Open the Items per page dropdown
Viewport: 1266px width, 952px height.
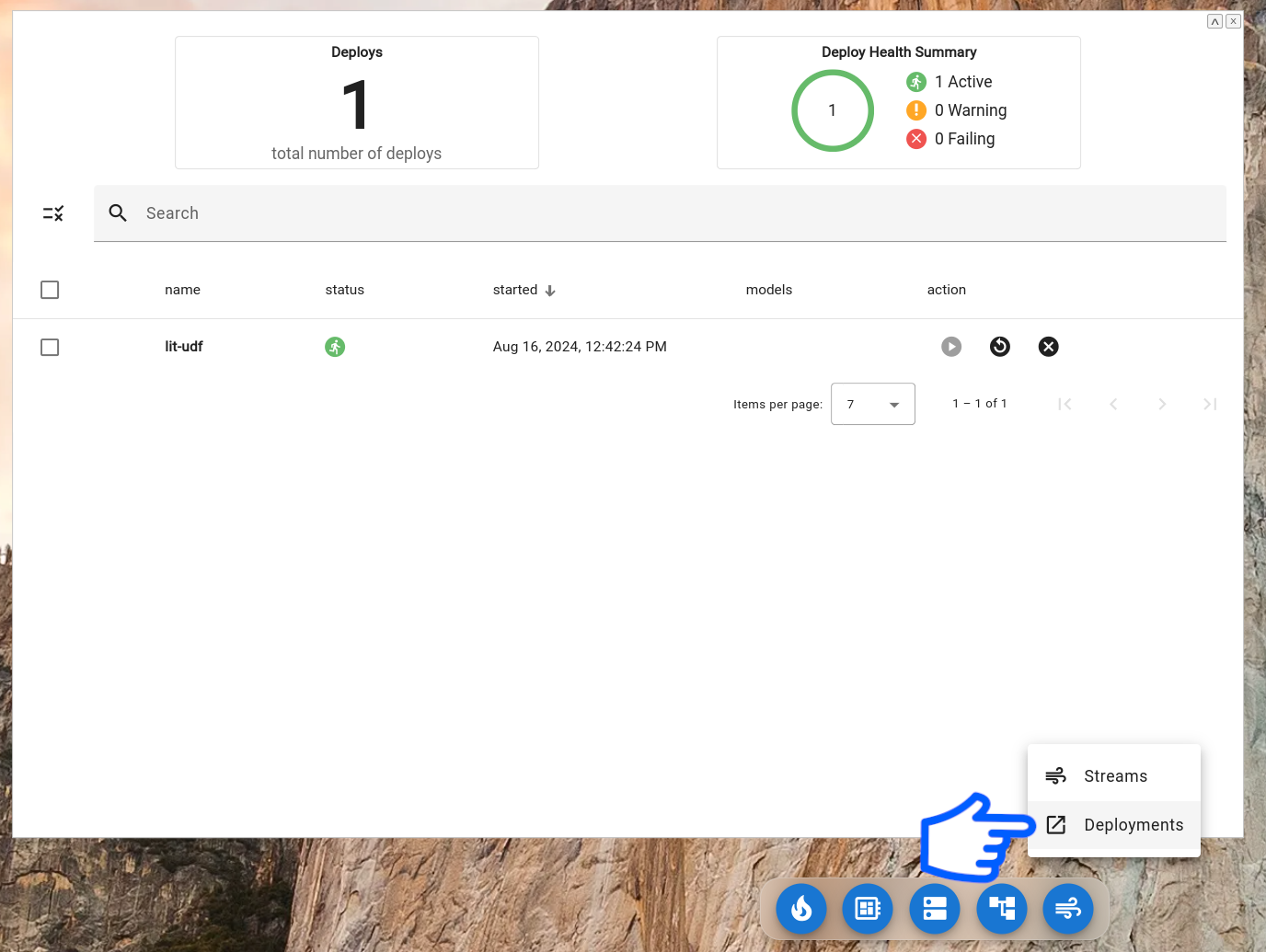872,404
